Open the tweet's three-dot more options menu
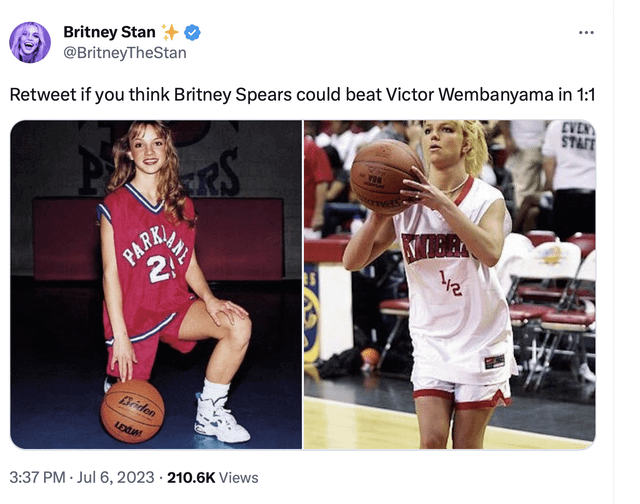The height and width of the screenshot is (504, 640). coord(586,33)
